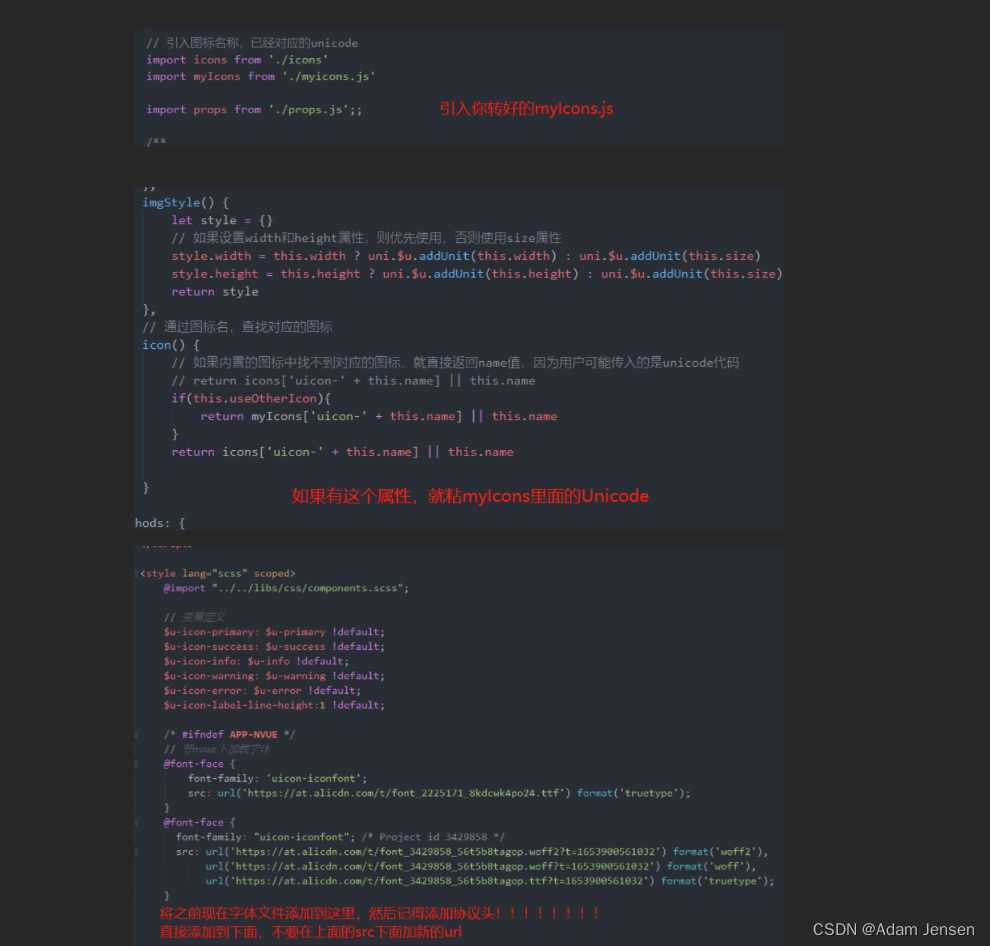Viewport: 990px width, 946px height.
Task: Click the comment "// 通过图标名，查找对应的图标"
Action: point(237,327)
